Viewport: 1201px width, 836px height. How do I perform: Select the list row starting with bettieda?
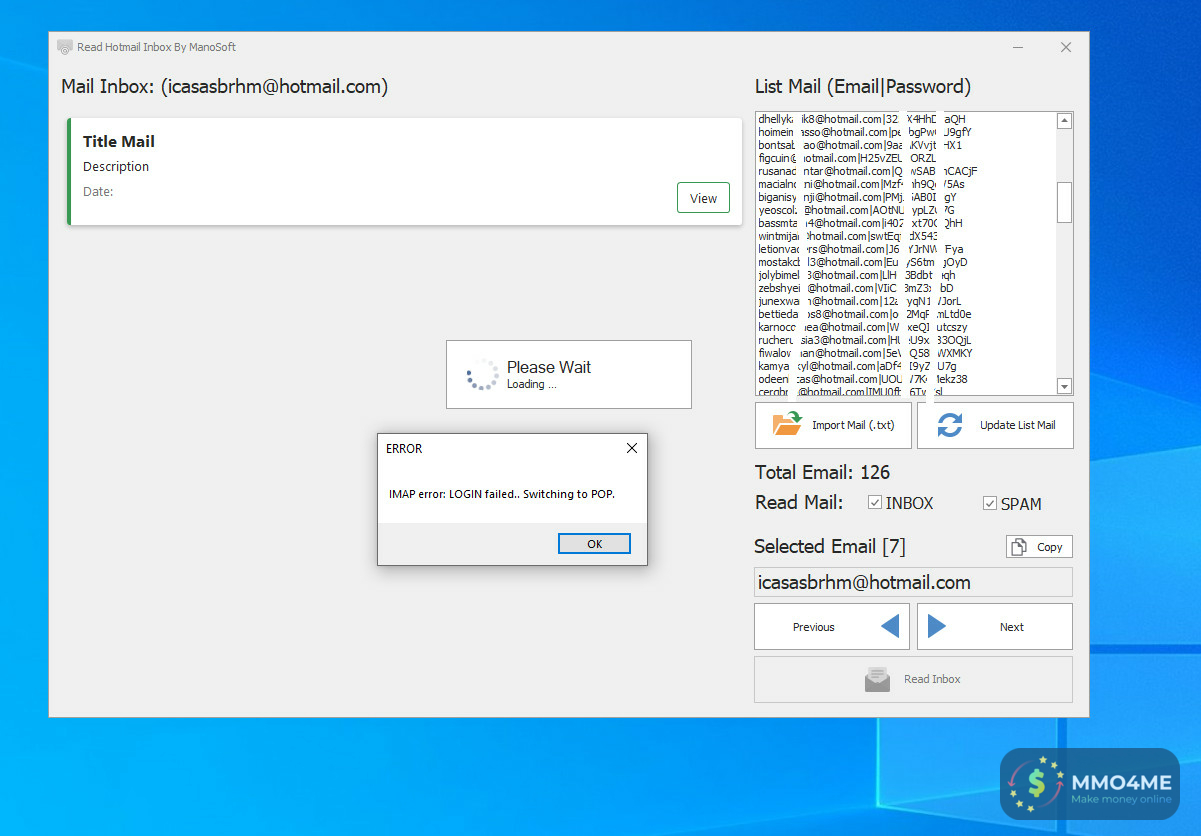click(x=906, y=314)
